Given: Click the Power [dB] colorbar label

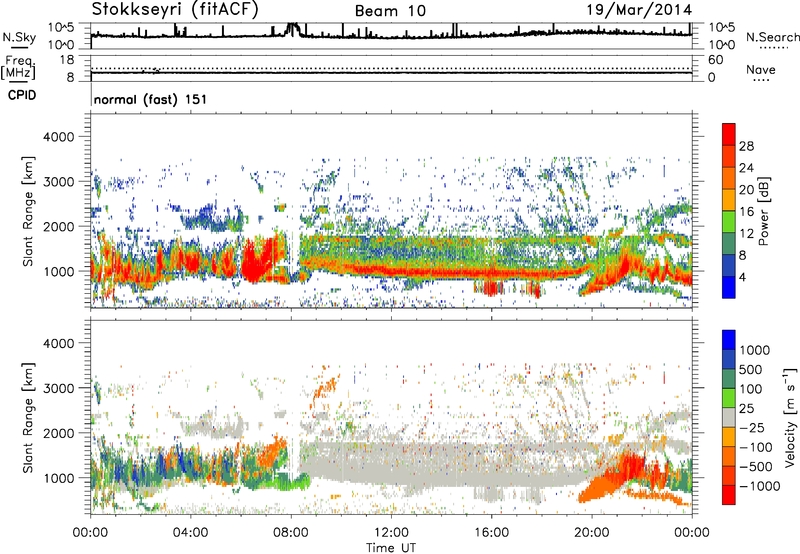Looking at the screenshot, I should pyautogui.click(x=764, y=211).
